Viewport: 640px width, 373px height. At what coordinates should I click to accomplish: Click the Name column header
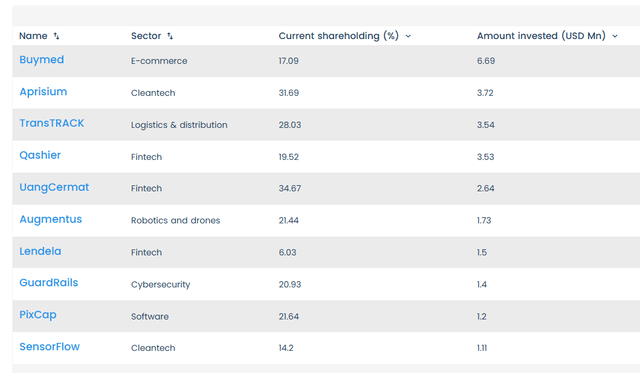[x=33, y=36]
